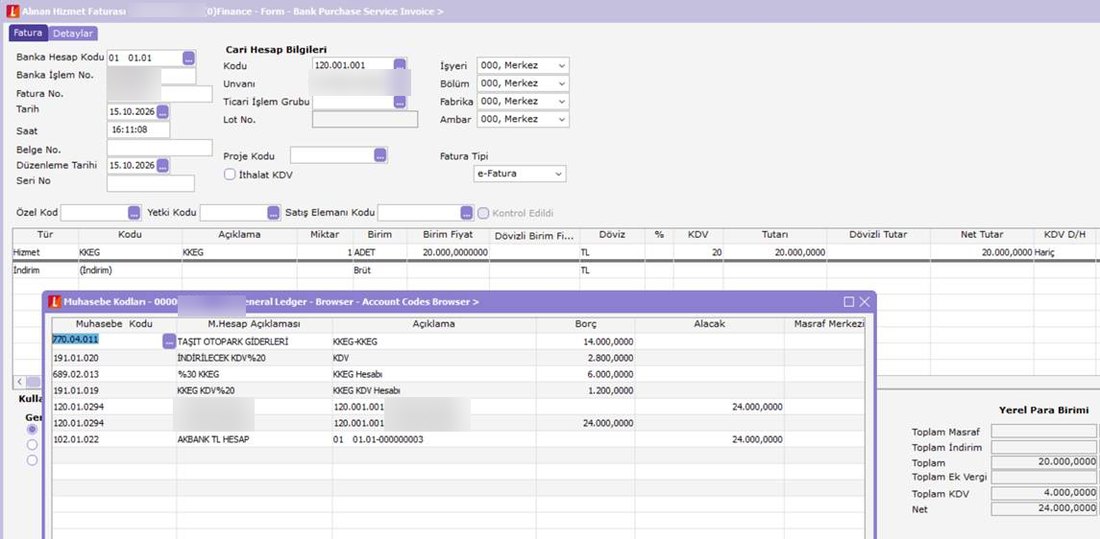Open Ticari İşlem Grubu lookup button

tap(399, 102)
